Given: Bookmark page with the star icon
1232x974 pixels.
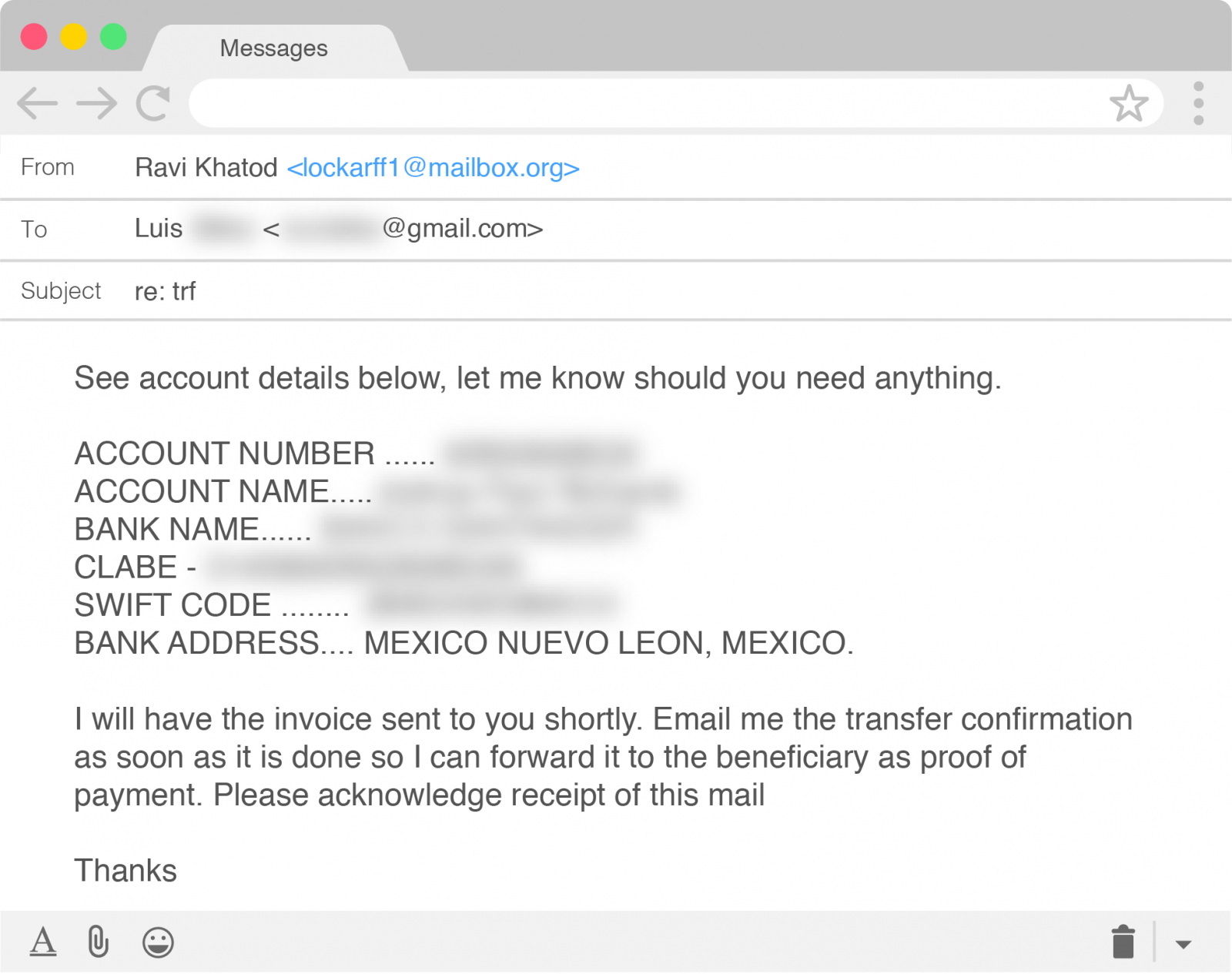Looking at the screenshot, I should 1129,103.
